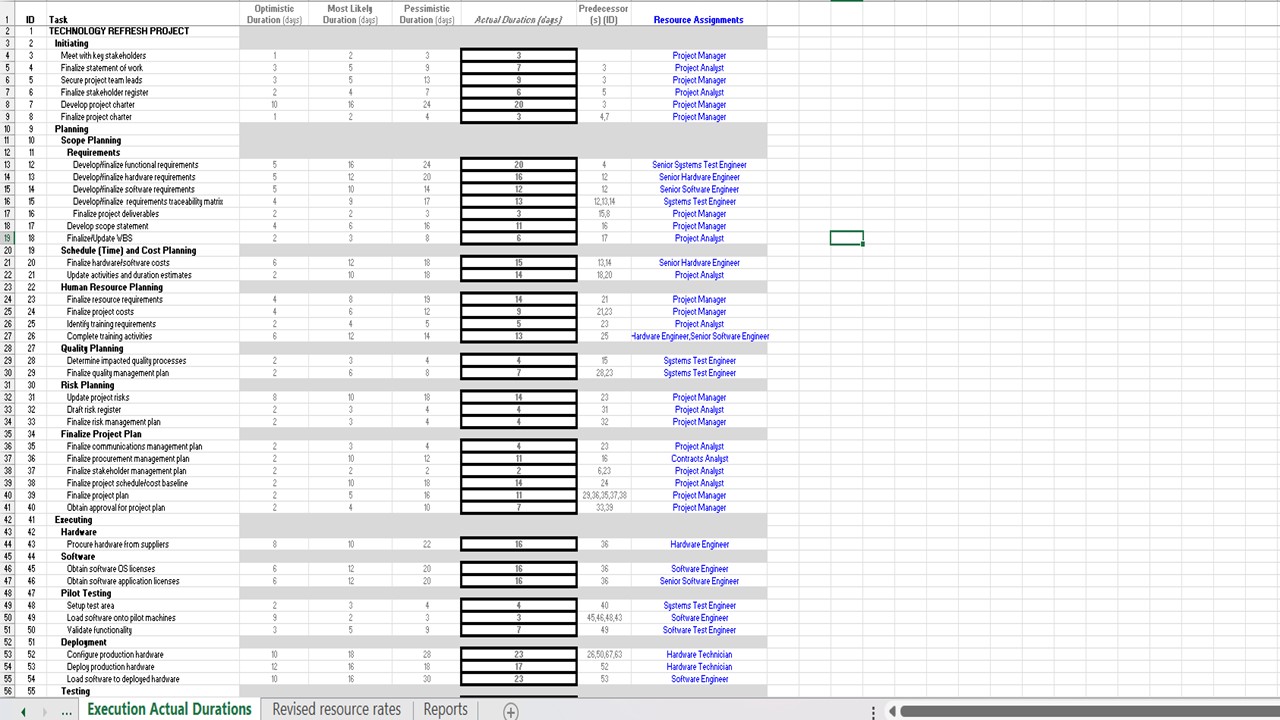
Task: Click predecessor cell 29,36,35,37,38 for Finalize project plan
Action: [604, 496]
